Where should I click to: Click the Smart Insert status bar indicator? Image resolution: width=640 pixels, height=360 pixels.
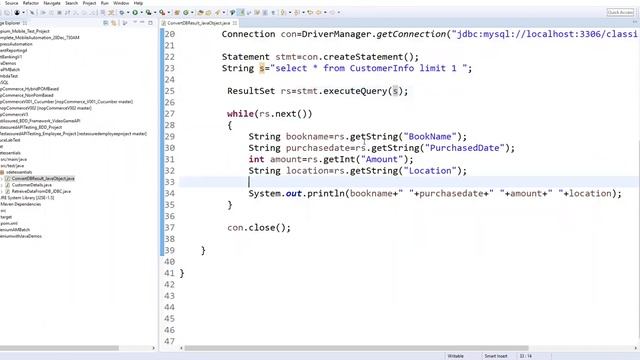pos(496,356)
